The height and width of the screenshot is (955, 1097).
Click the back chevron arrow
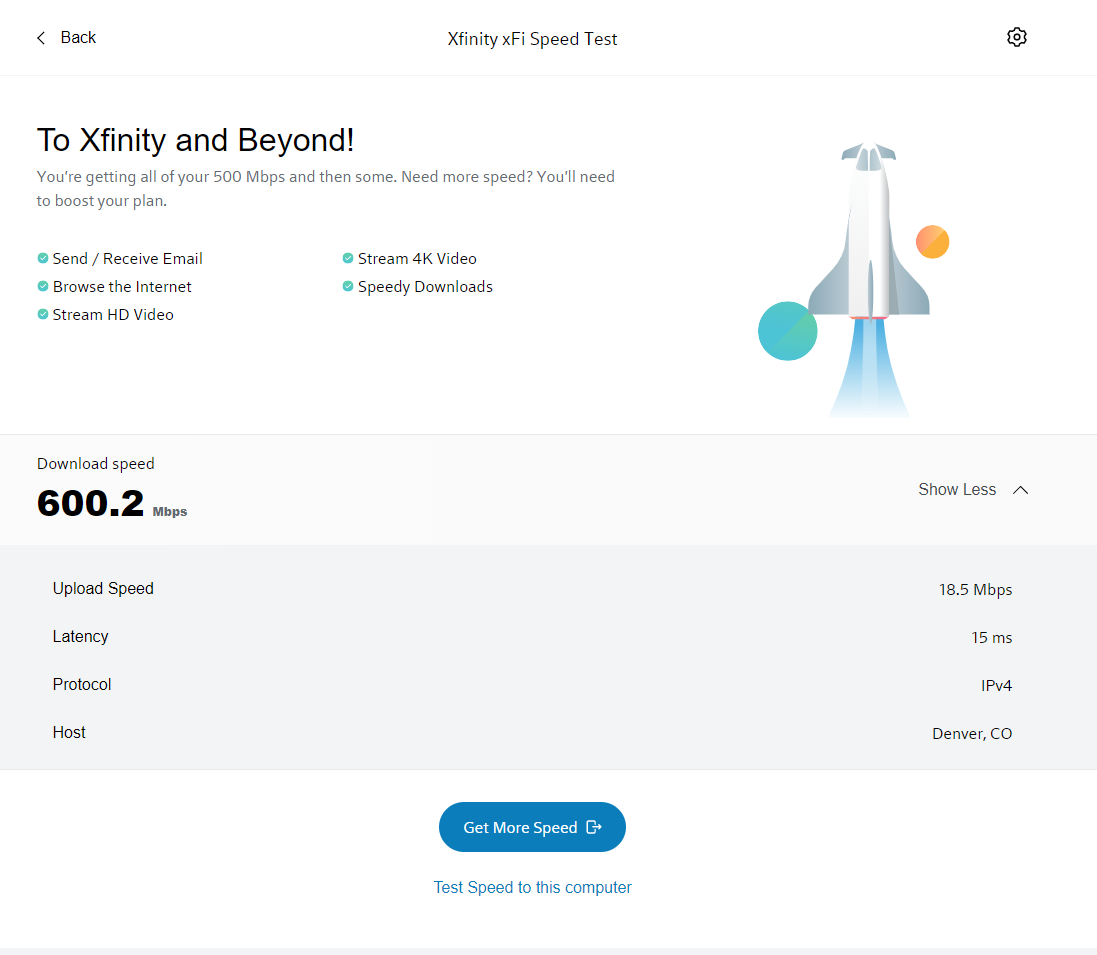(41, 38)
